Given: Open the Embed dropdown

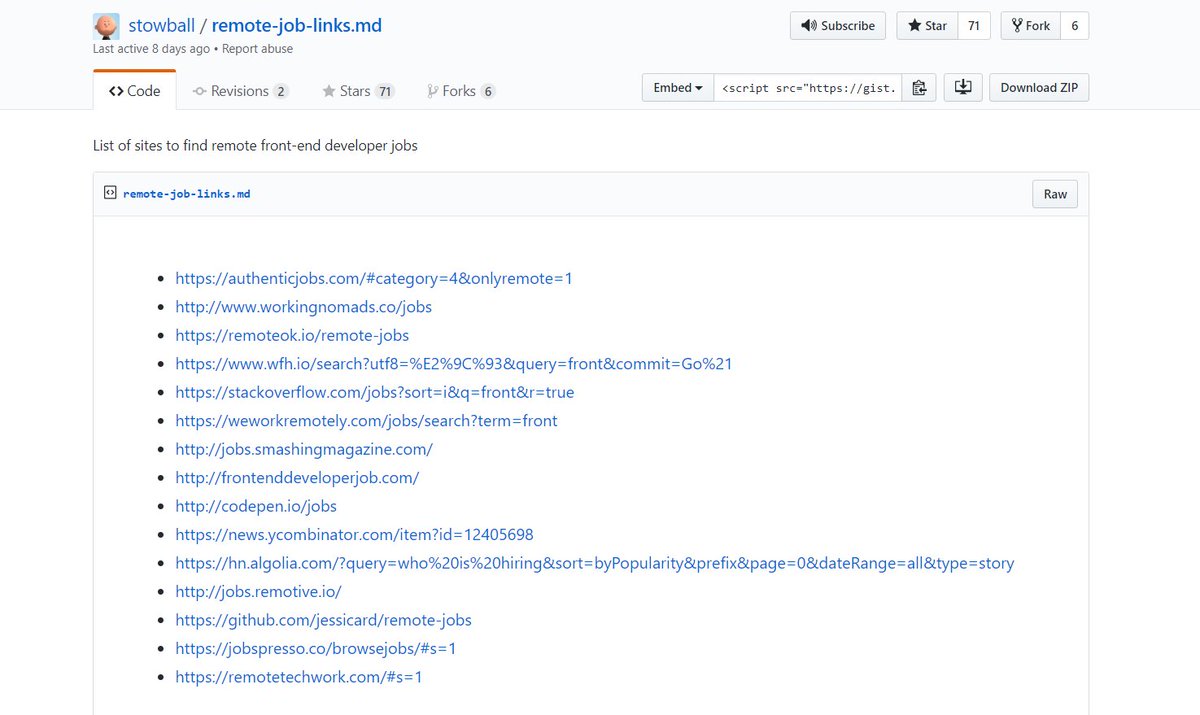Looking at the screenshot, I should (x=678, y=88).
